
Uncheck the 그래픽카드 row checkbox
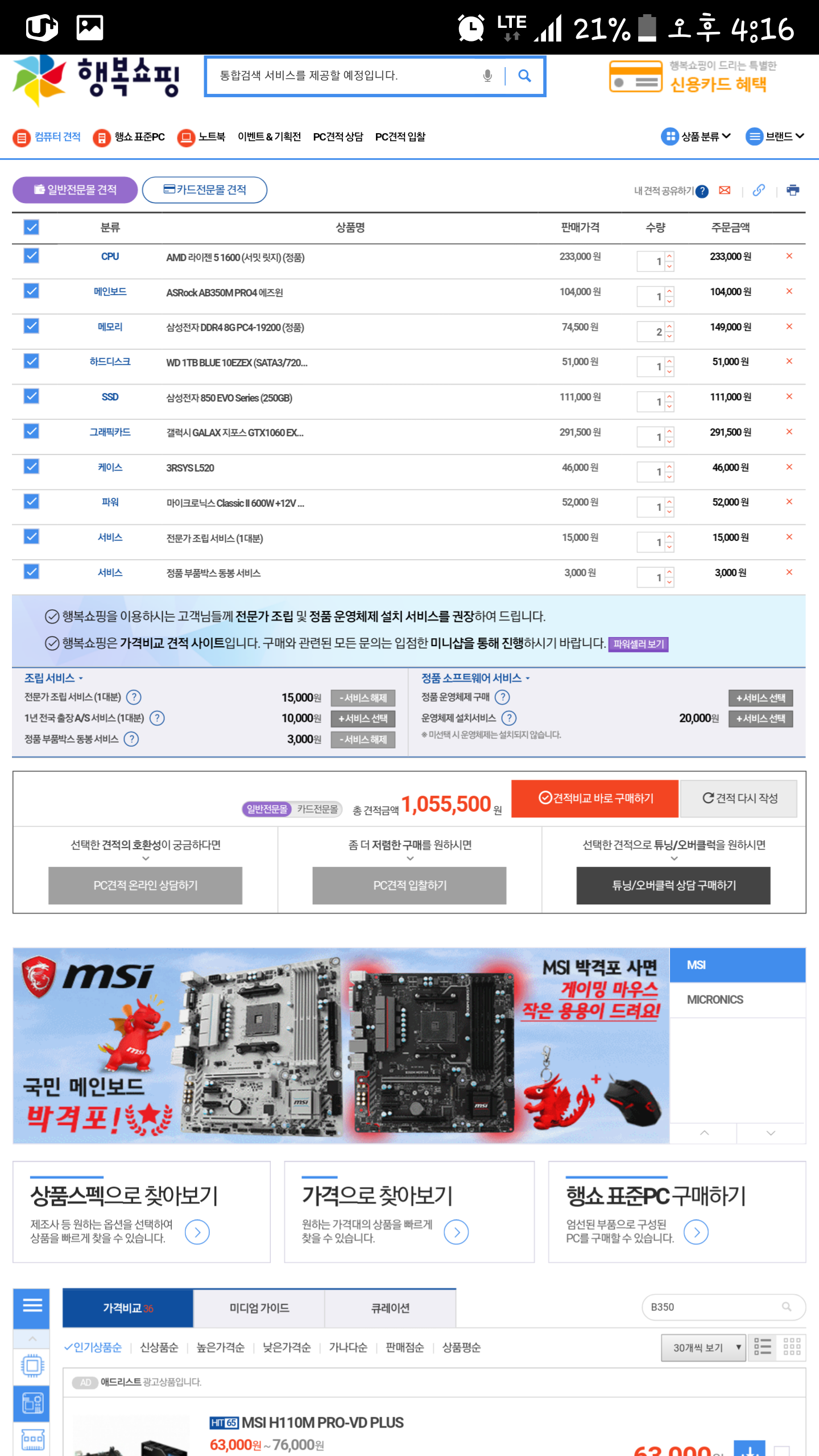point(31,432)
